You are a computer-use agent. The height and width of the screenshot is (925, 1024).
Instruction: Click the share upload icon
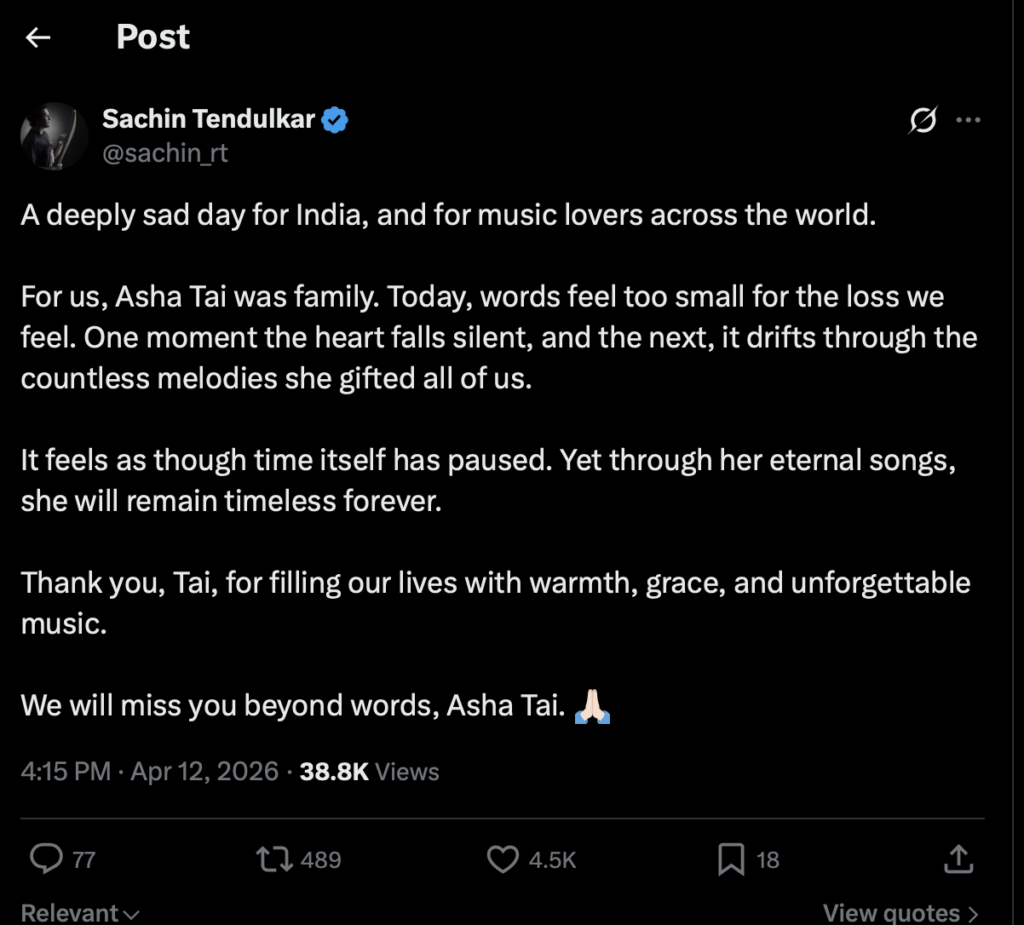coord(957,859)
